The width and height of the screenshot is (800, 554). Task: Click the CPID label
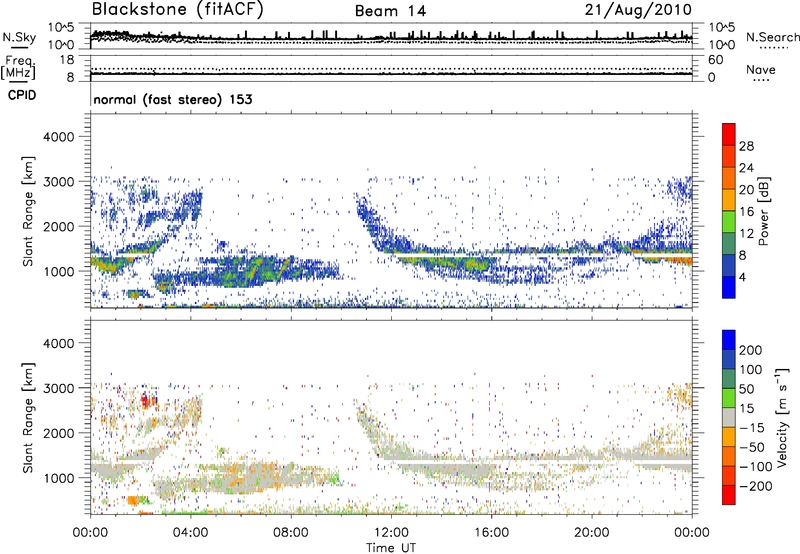22,95
